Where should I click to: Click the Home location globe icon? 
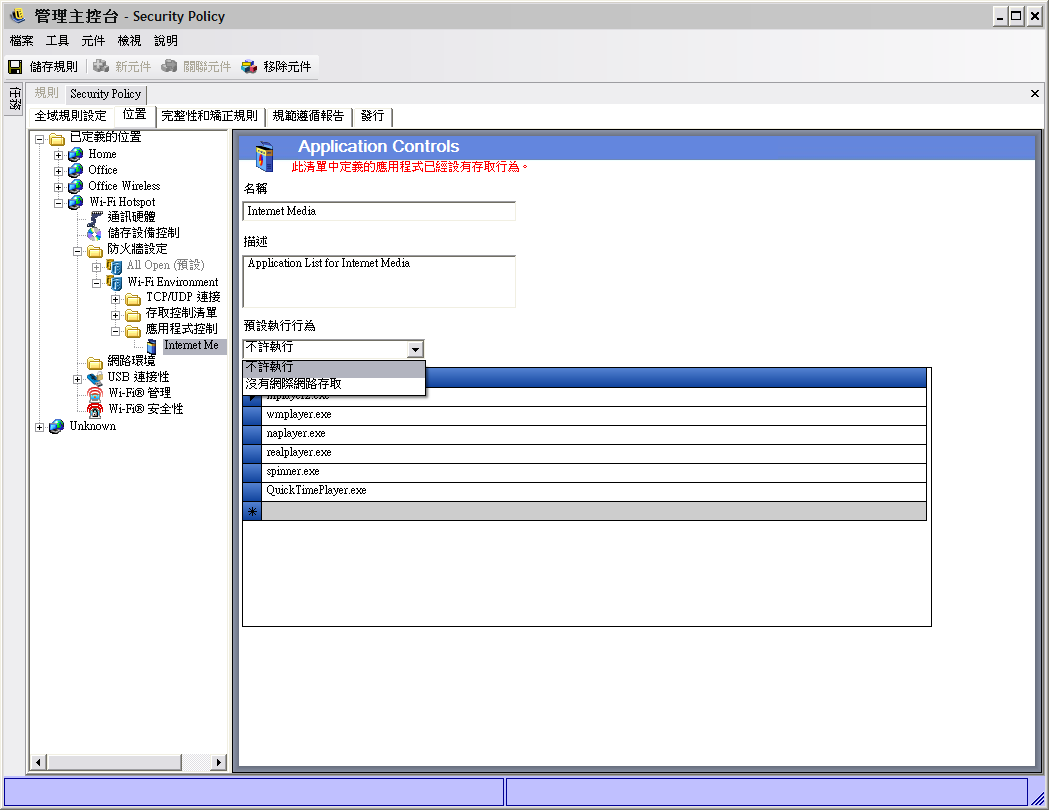pyautogui.click(x=76, y=155)
